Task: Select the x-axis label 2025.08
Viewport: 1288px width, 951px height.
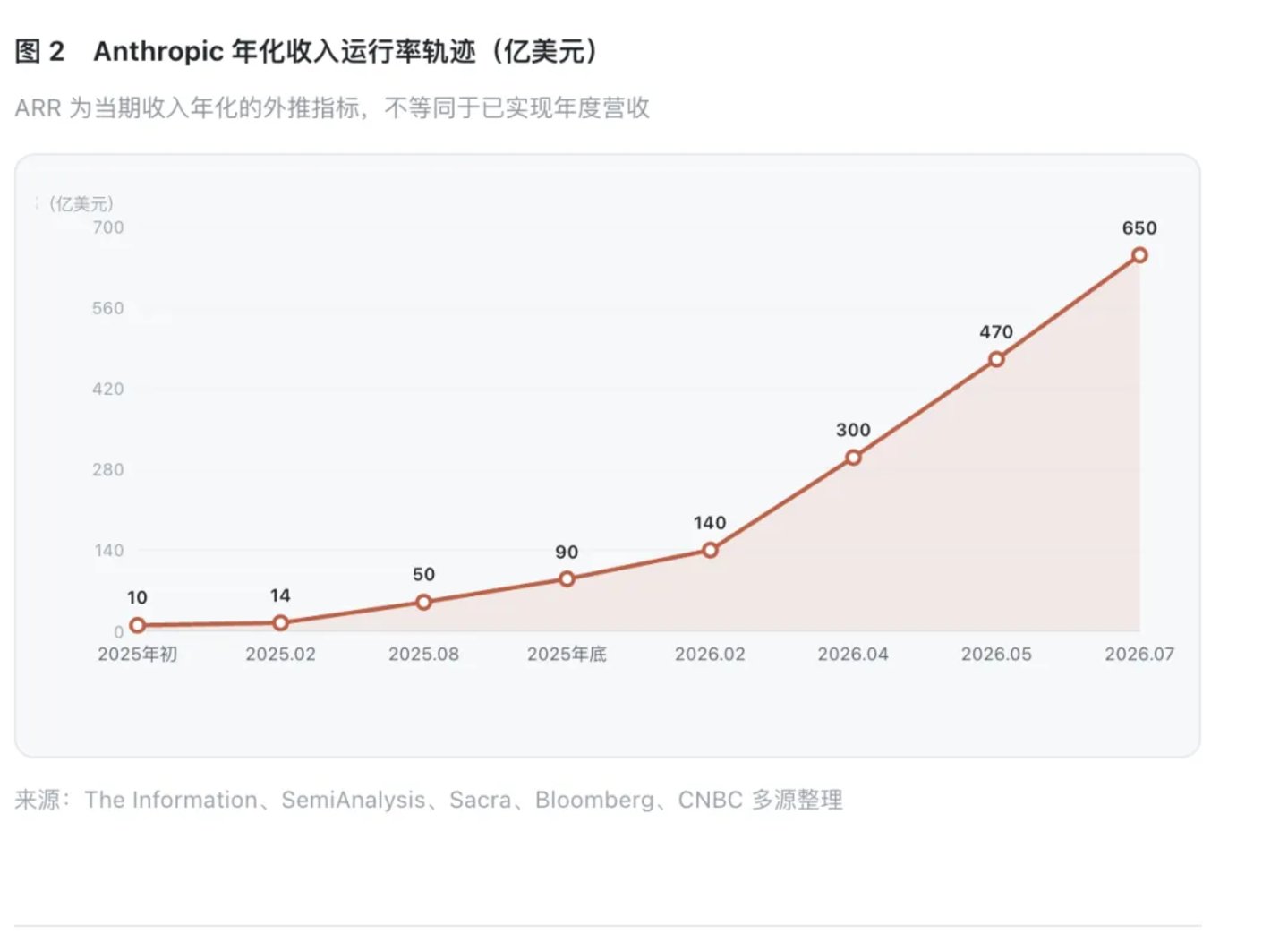Action: 423,654
